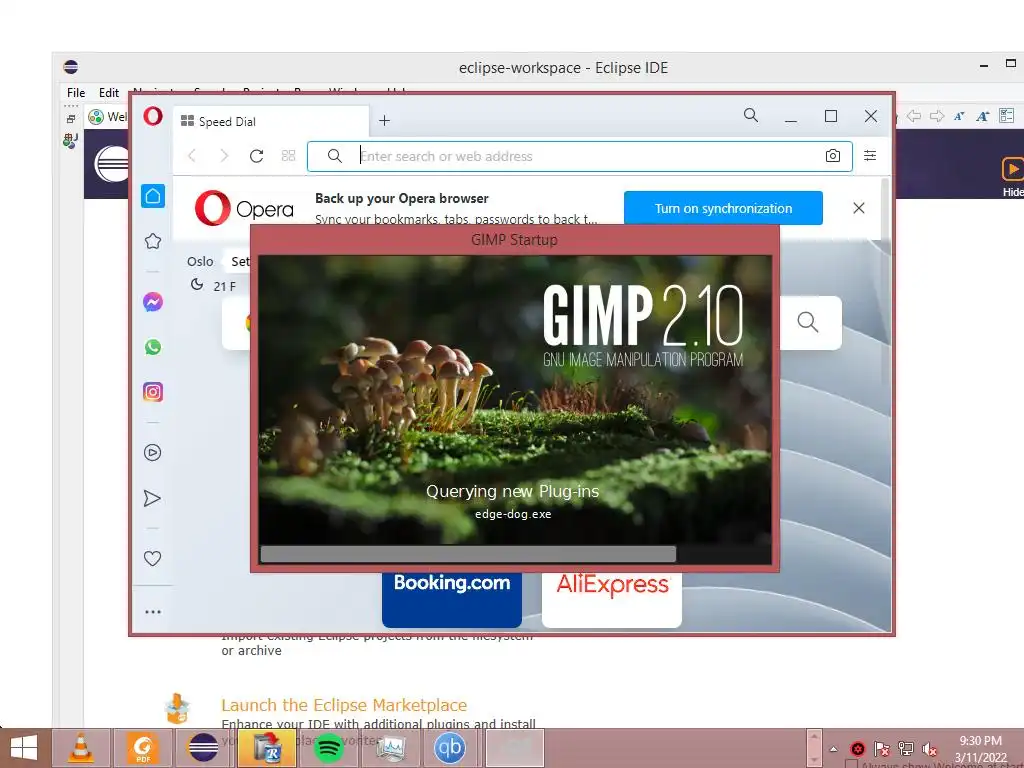1024x768 pixels.
Task: Select Home icon in Opera sidebar
Action: click(153, 196)
